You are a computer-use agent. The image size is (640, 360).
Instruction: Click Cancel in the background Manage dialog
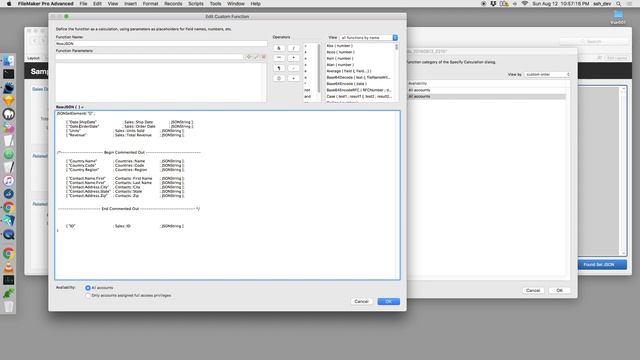coord(533,290)
